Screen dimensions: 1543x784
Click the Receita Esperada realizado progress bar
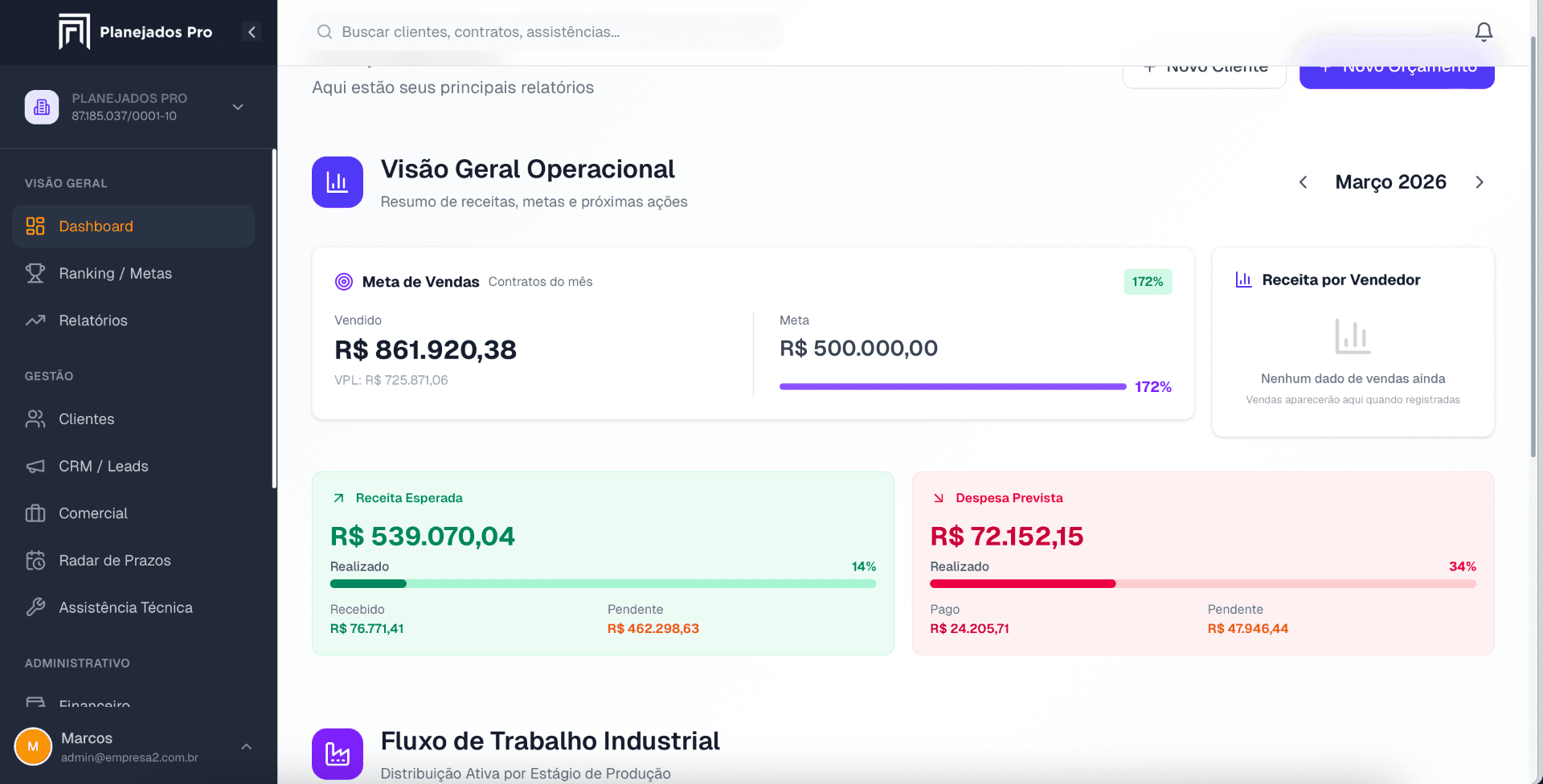pyautogui.click(x=603, y=584)
